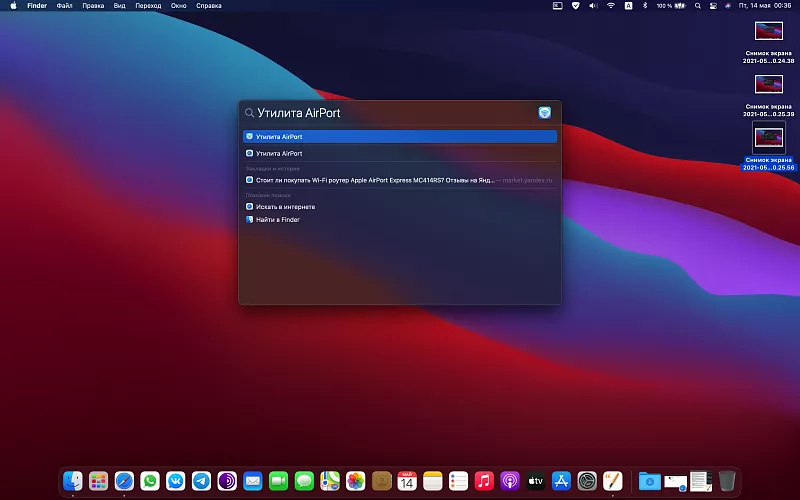The width and height of the screenshot is (800, 500).
Task: Open the Trash in the Dock
Action: click(x=727, y=481)
